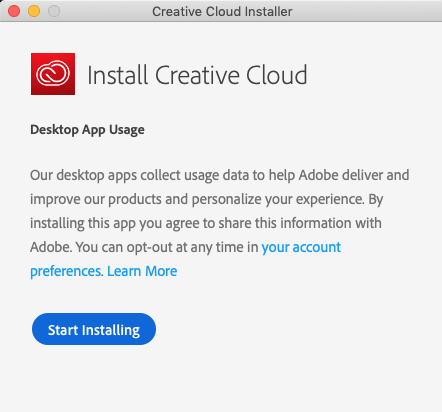Follow the "your account" link text
Viewport: 442px width, 412px height.
click(301, 247)
